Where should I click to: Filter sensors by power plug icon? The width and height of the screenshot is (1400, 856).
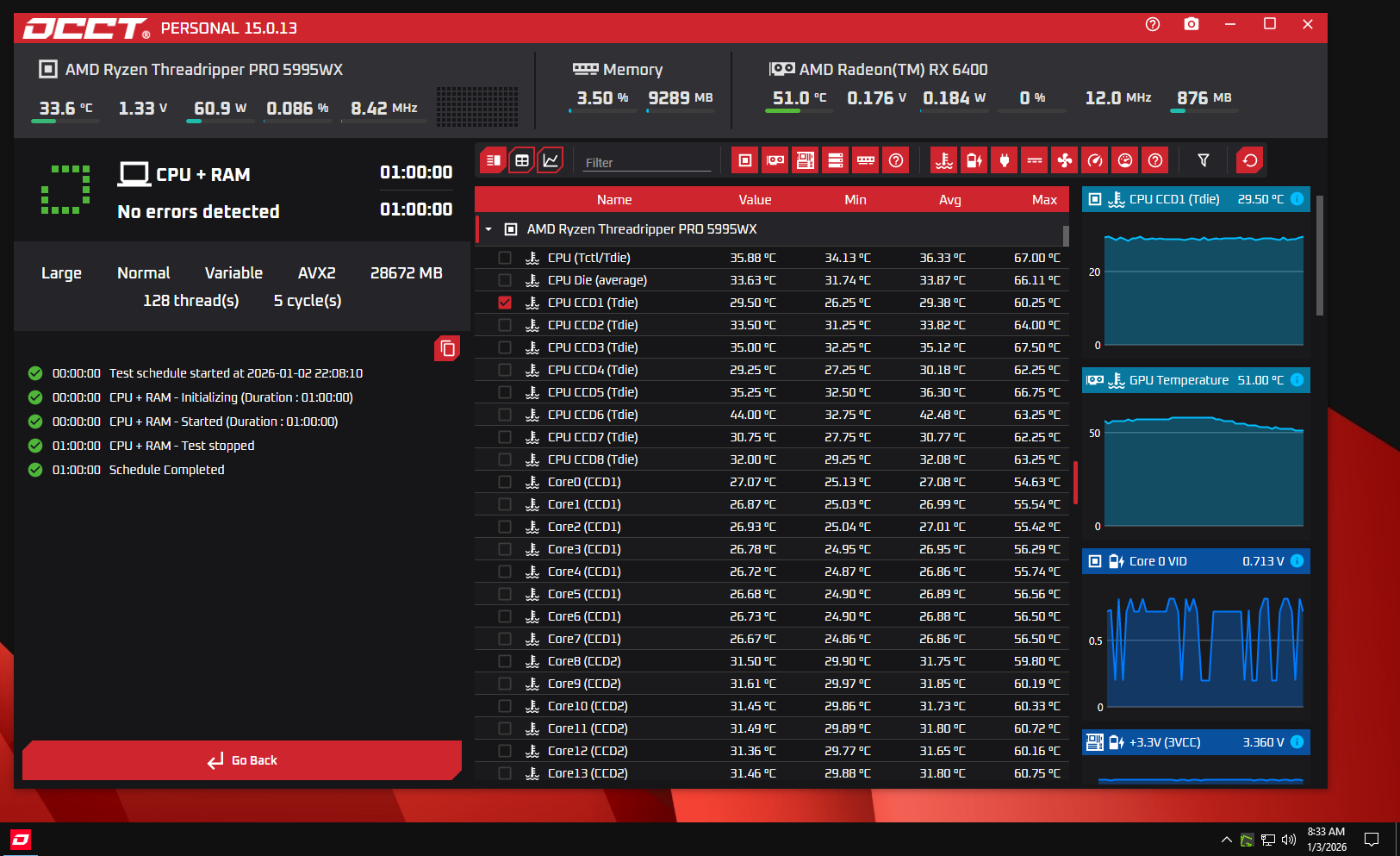pyautogui.click(x=1005, y=160)
